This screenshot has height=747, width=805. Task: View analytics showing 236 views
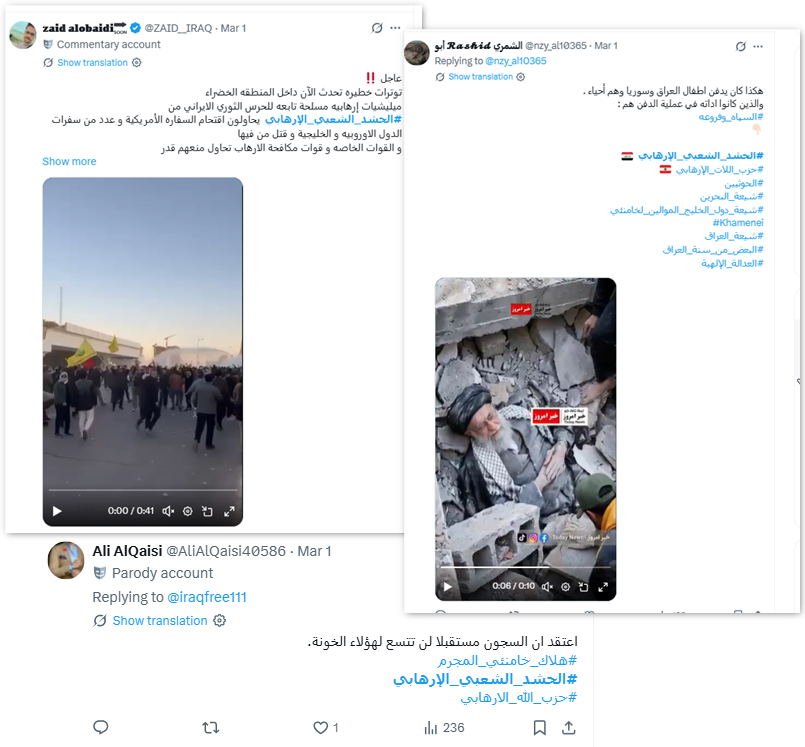pyautogui.click(x=444, y=727)
